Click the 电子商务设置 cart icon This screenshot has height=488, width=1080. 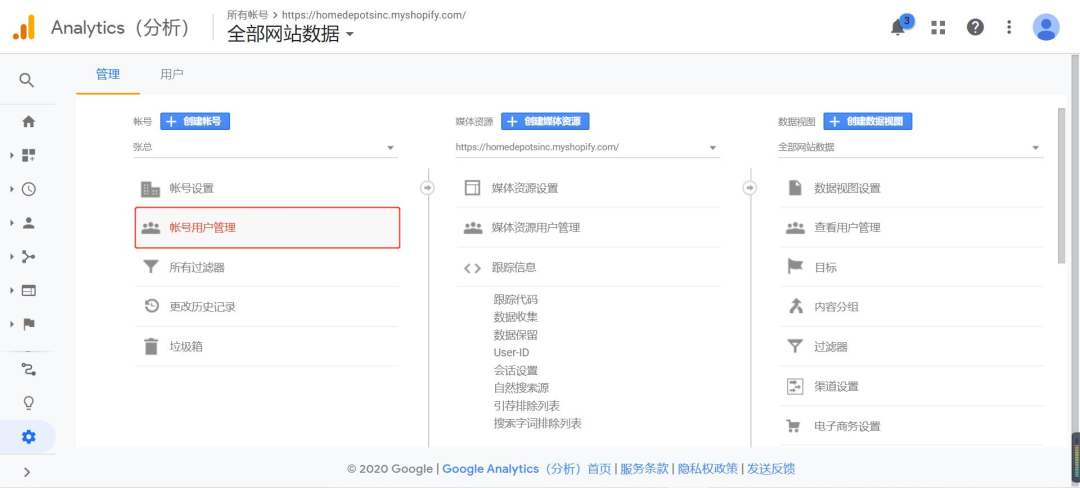(x=794, y=426)
